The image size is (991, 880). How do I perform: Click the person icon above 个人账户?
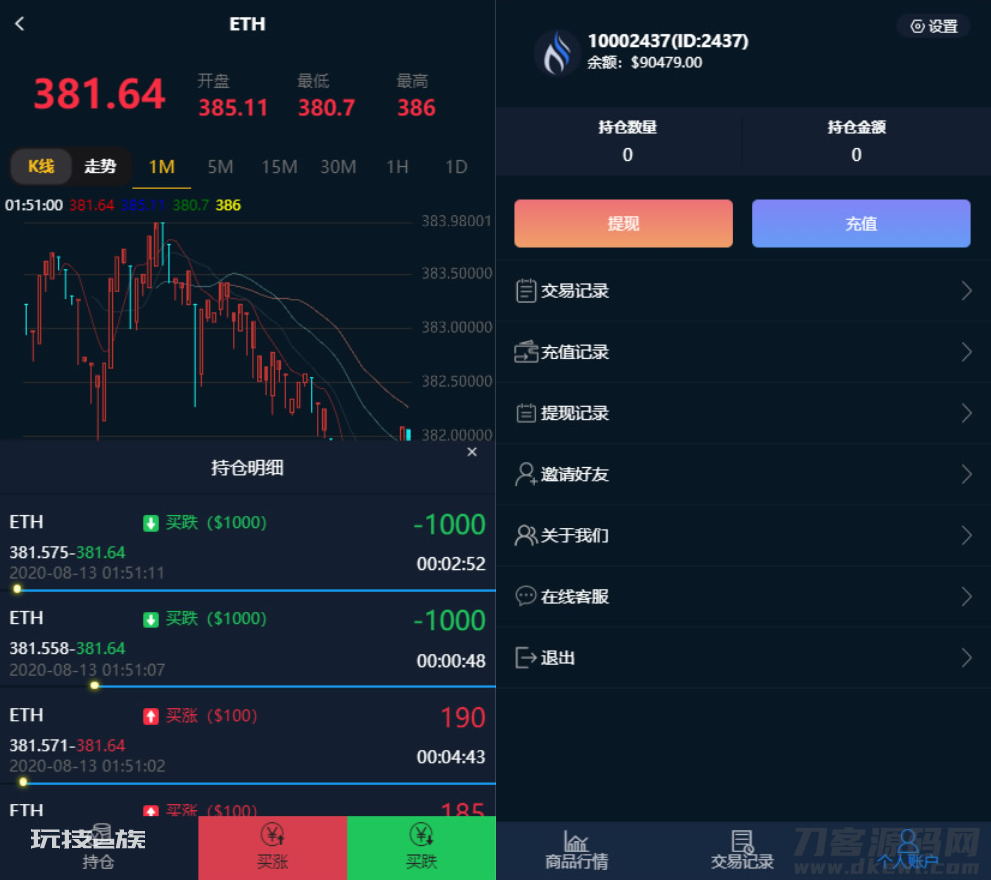tap(908, 841)
